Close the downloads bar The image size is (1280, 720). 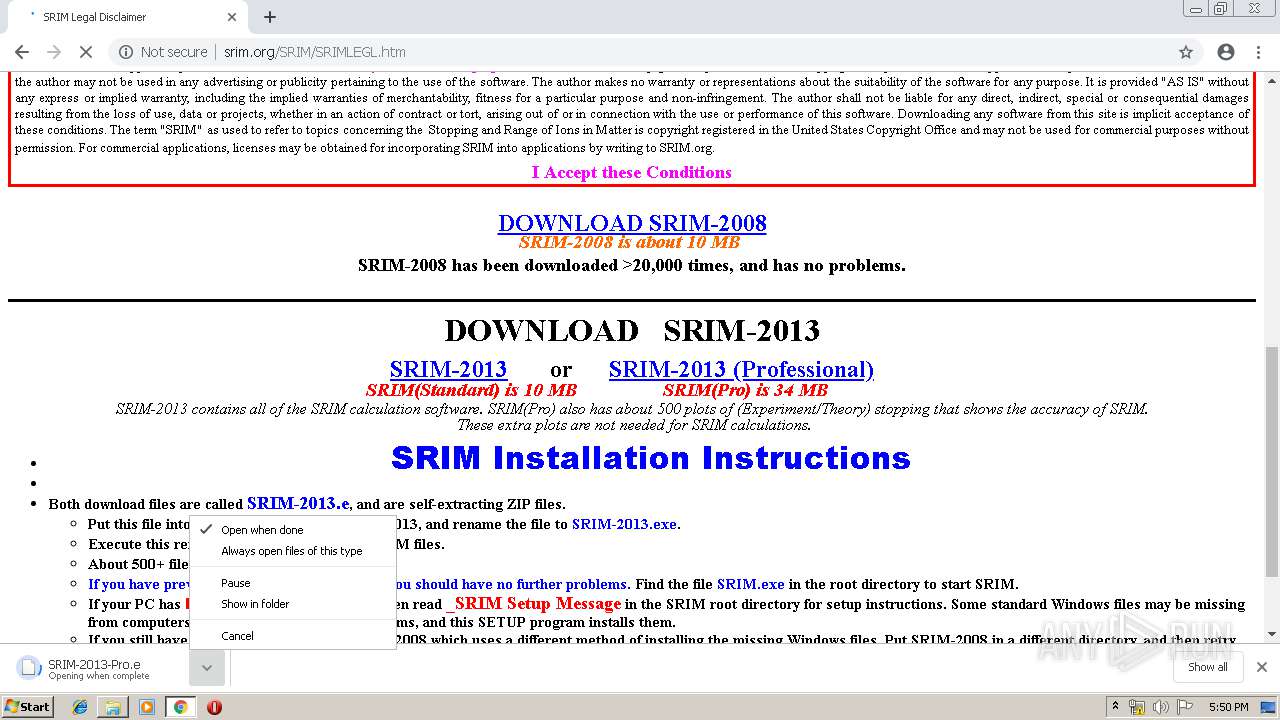1261,667
